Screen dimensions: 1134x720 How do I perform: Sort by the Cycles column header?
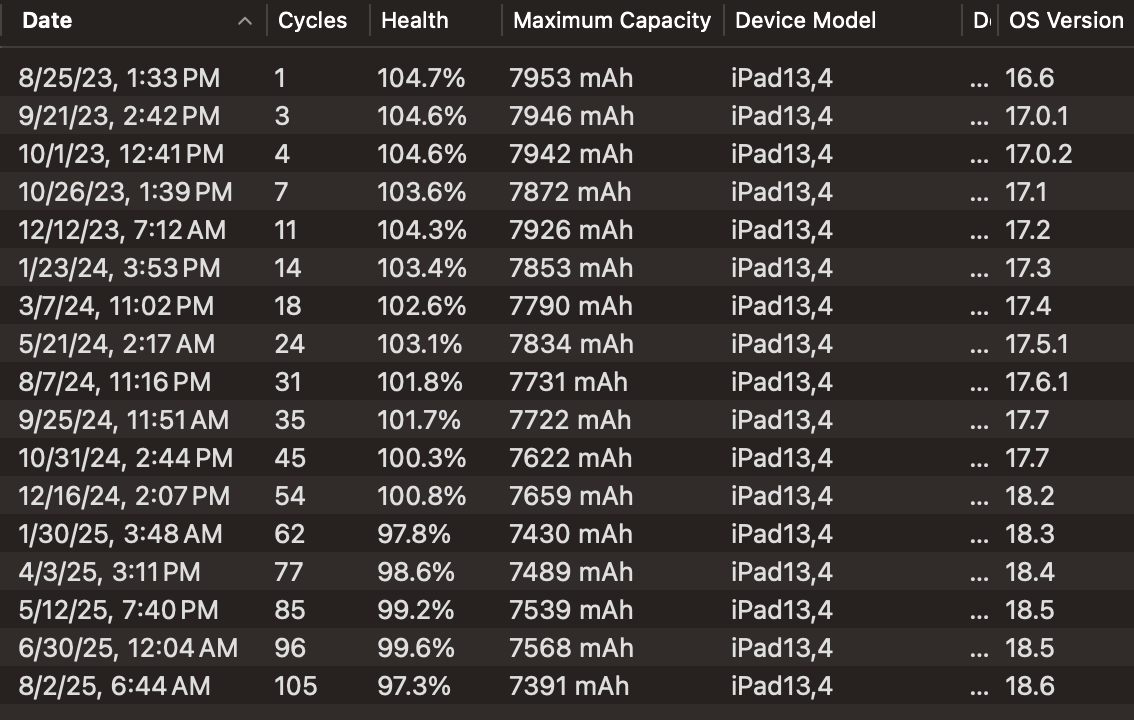tap(311, 20)
